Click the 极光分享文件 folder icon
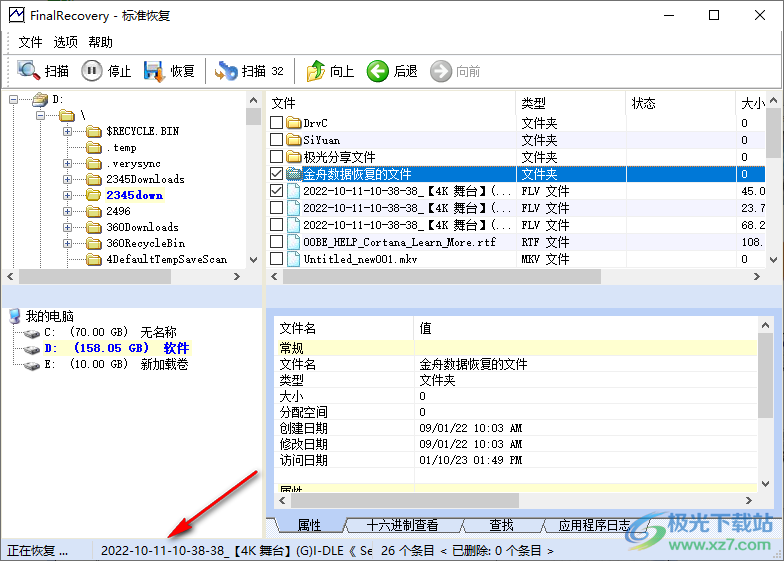This screenshot has width=784, height=561. 294,157
